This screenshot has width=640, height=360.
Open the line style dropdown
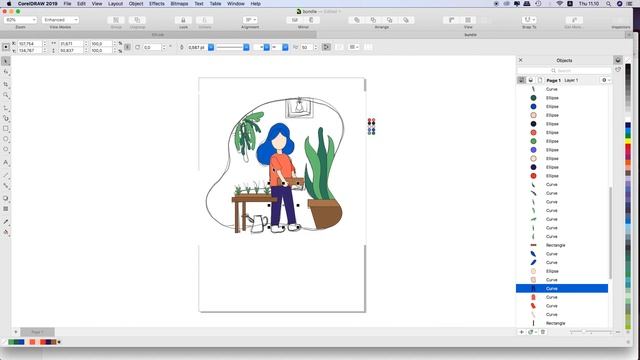pyautogui.click(x=246, y=47)
